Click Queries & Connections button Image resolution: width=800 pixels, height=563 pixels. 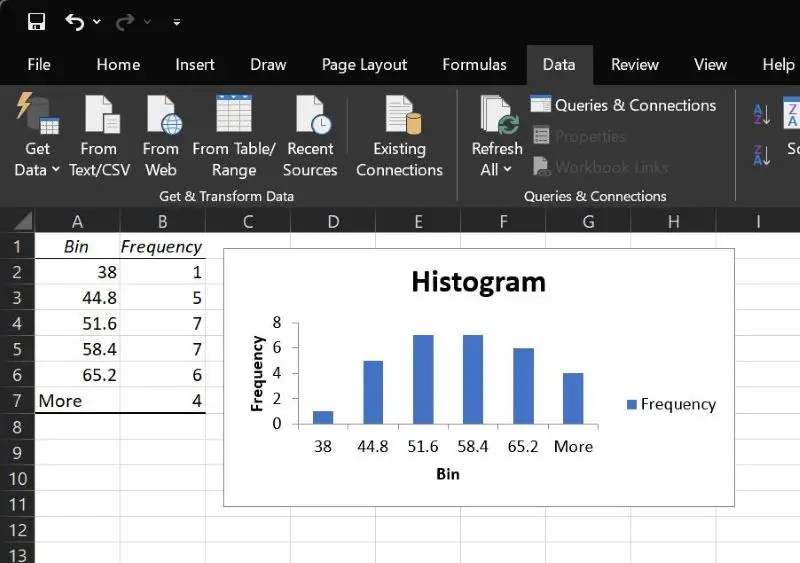[623, 105]
